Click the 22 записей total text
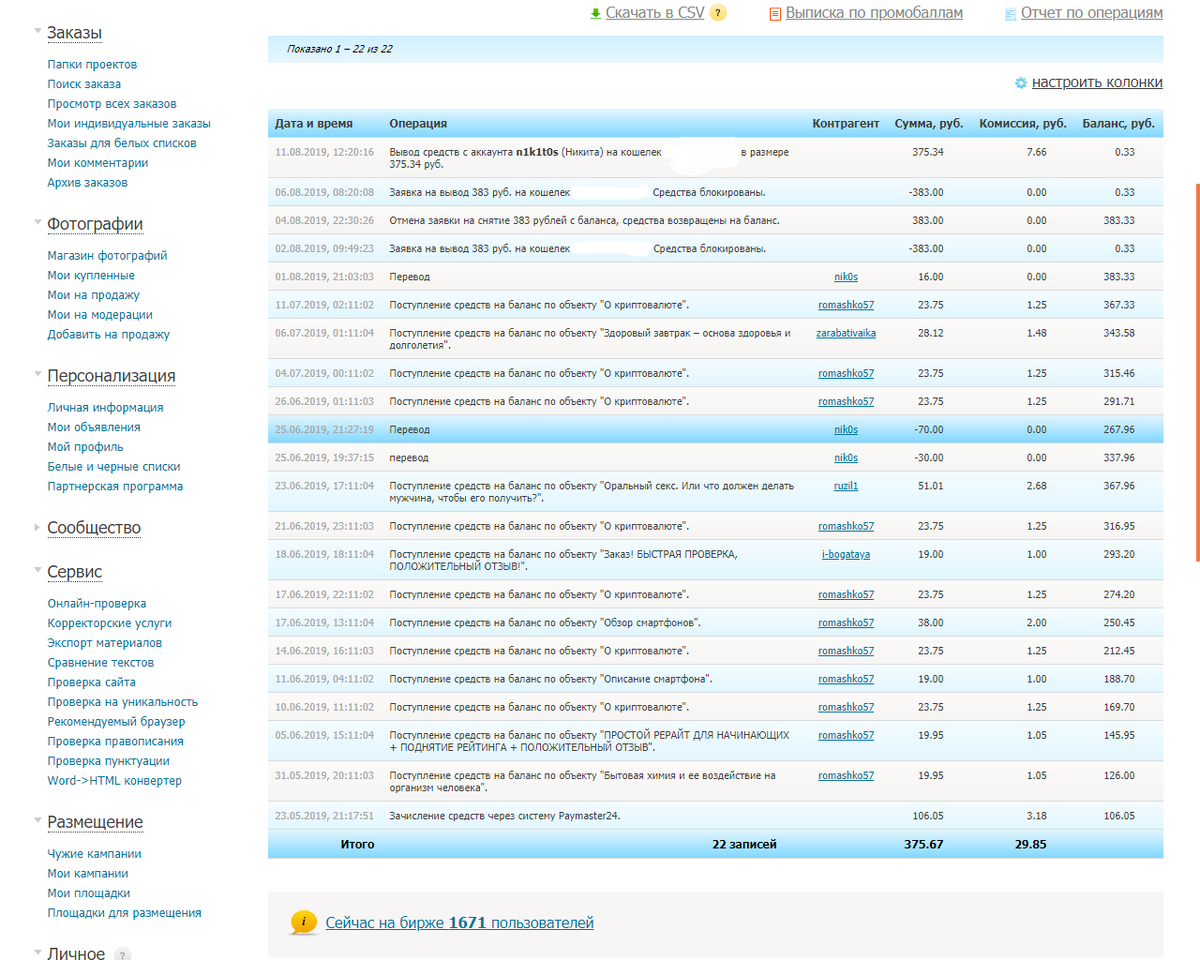 point(744,845)
